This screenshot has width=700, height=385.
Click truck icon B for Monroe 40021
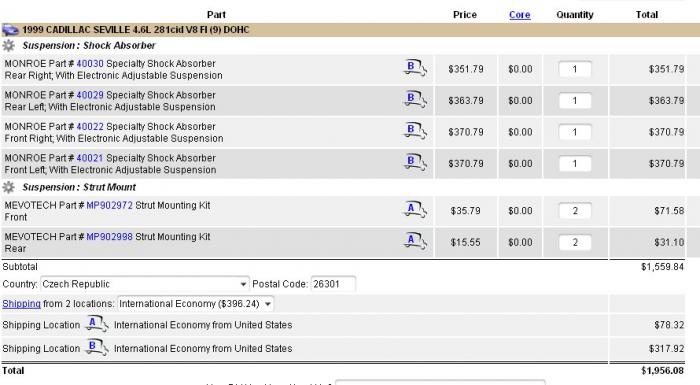(415, 163)
